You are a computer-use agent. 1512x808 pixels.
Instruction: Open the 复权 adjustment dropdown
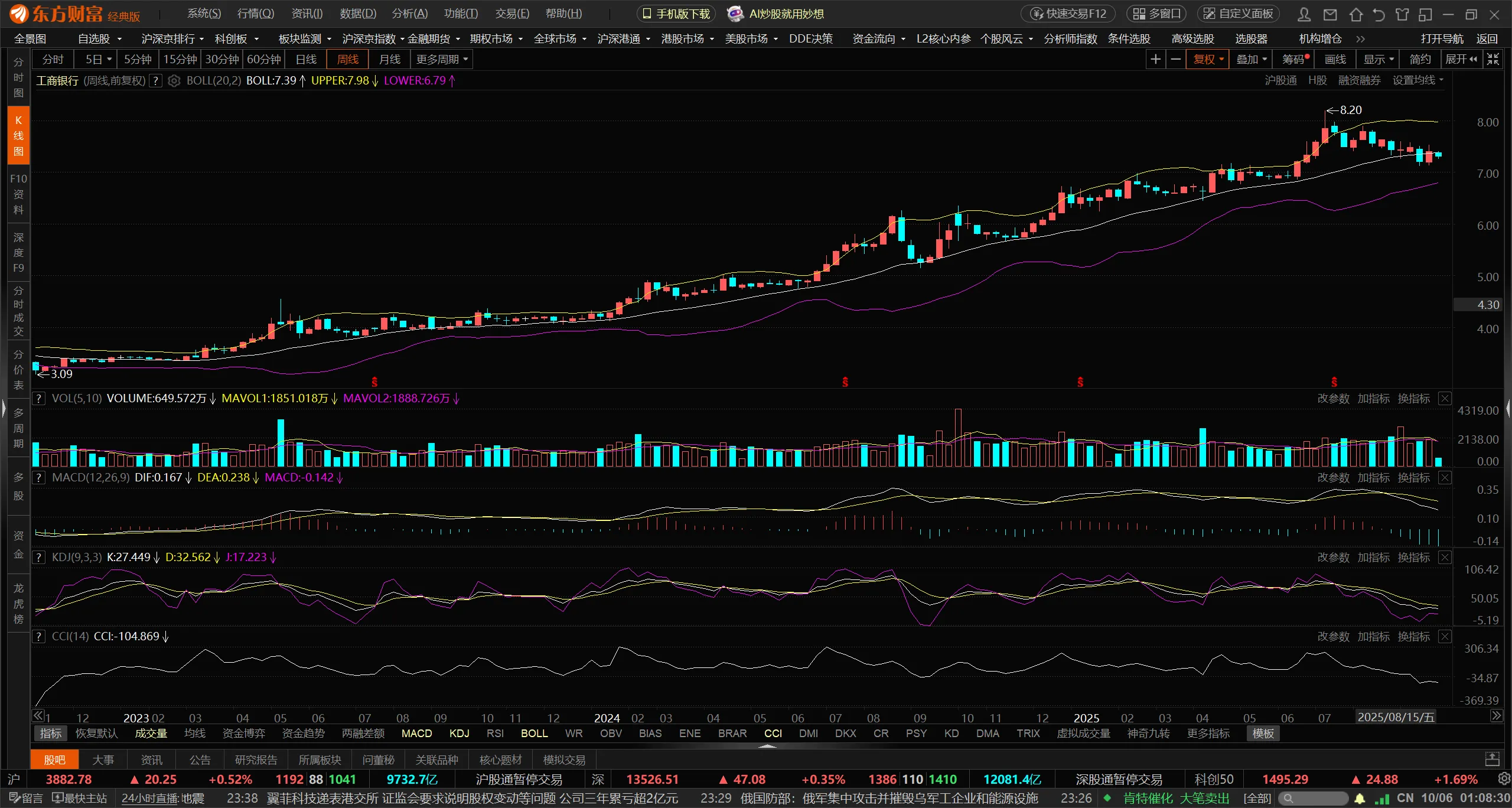click(x=1207, y=59)
